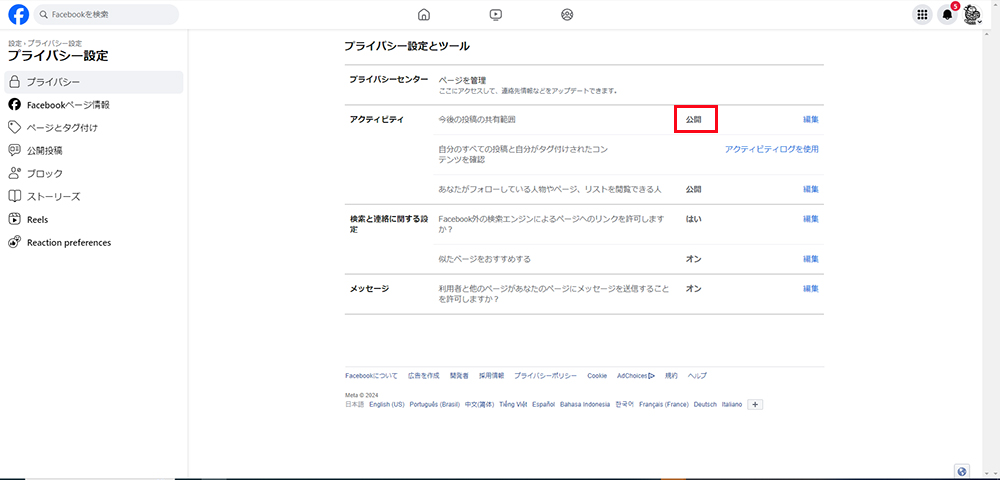Click 日本語 in footer language list
Viewport: 1000px width, 480px height.
coord(355,405)
